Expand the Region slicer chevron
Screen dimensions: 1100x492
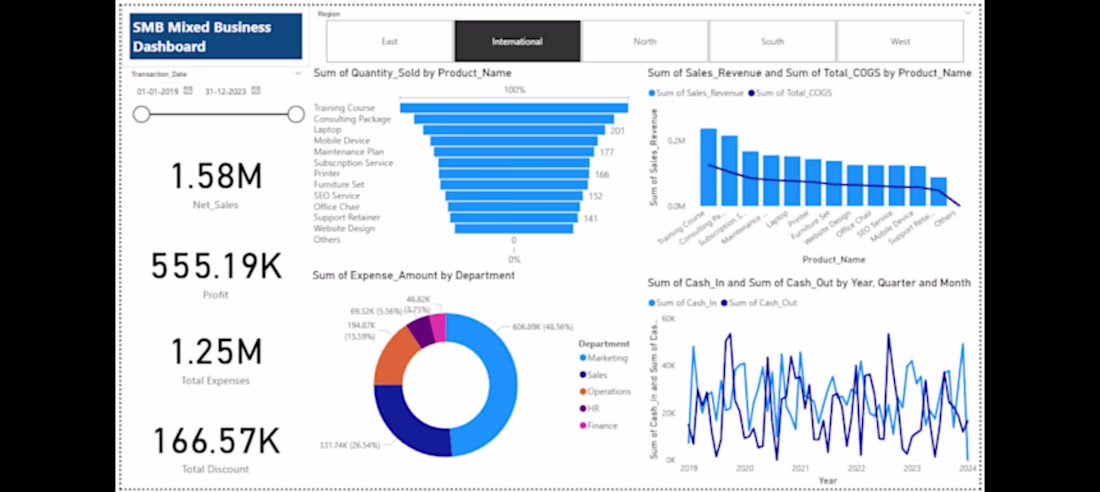pyautogui.click(x=968, y=13)
